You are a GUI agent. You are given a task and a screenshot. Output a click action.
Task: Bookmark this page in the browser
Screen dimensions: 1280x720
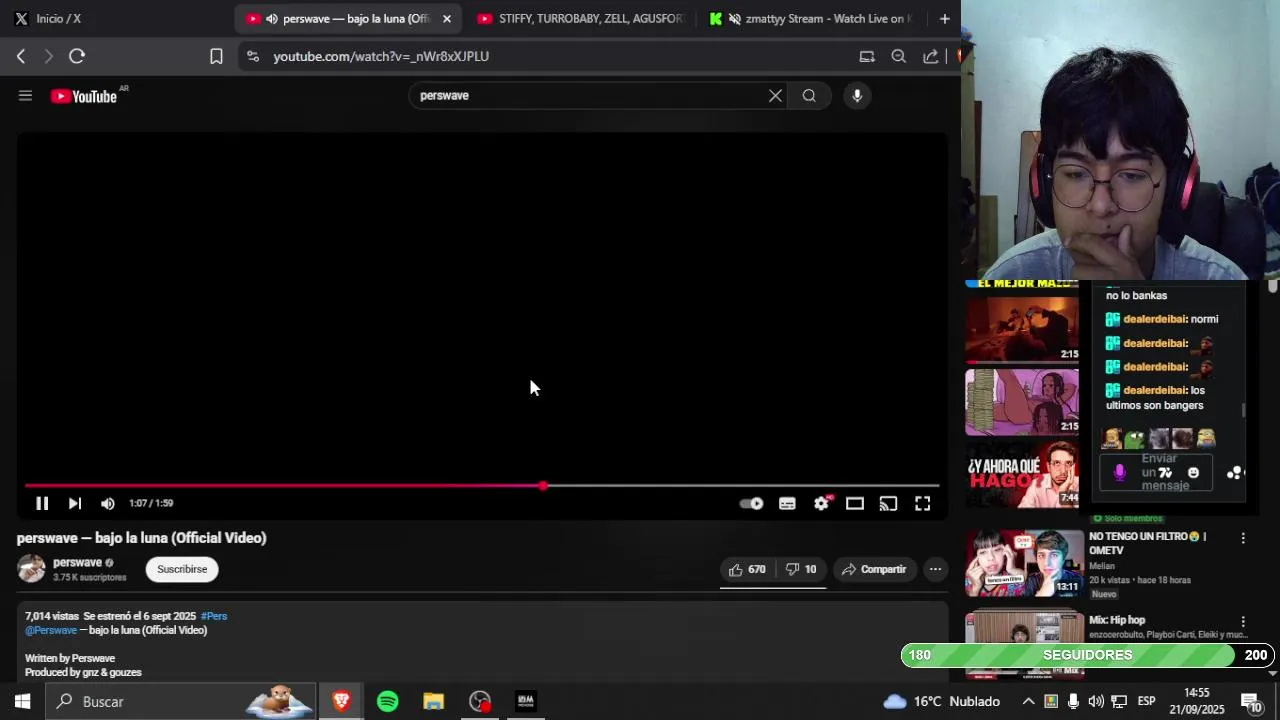216,57
